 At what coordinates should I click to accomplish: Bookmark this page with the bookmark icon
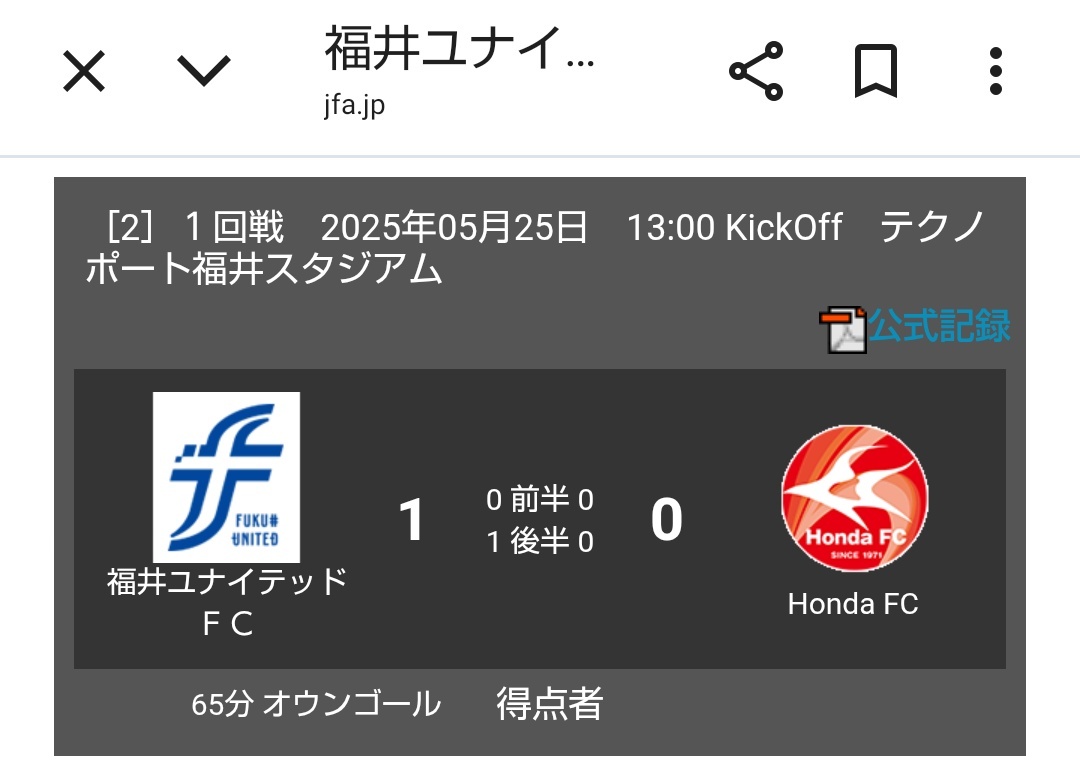875,71
